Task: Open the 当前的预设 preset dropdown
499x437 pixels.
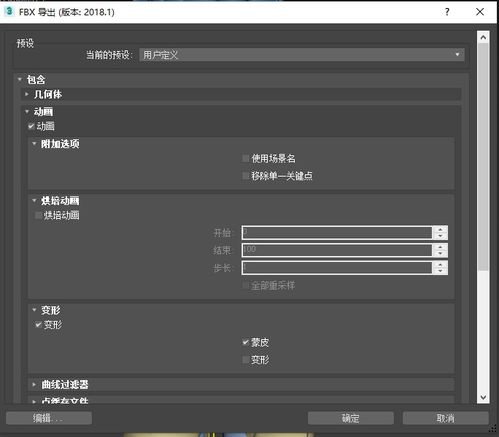Action: point(302,55)
